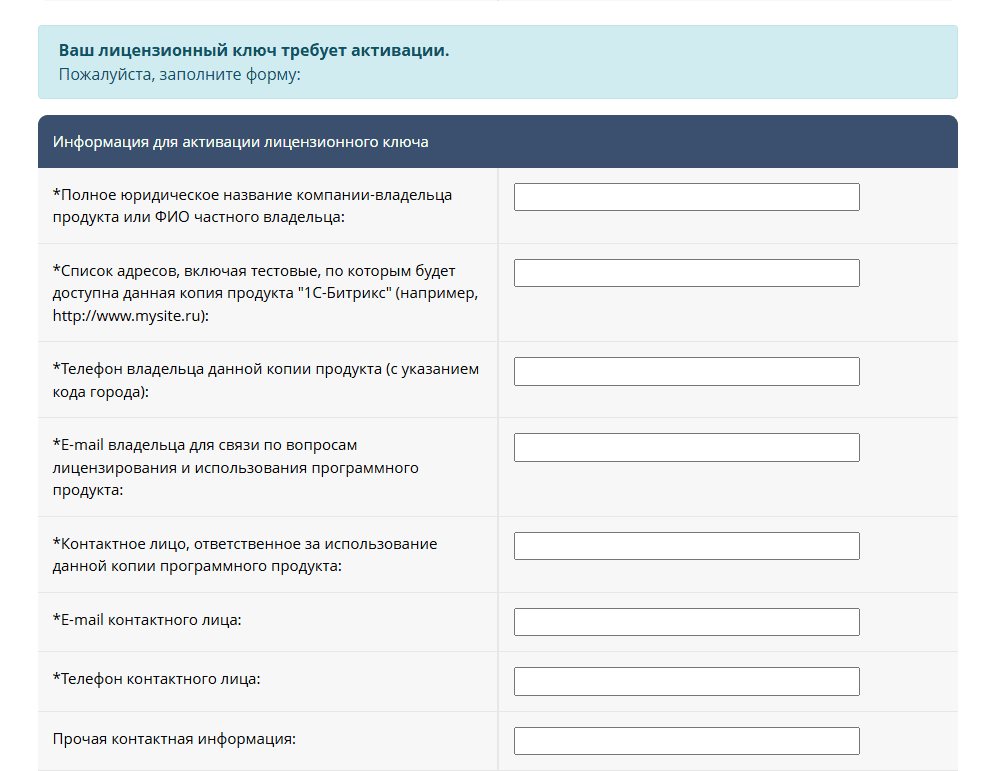The image size is (984, 771).
Task: Click the 'Прочая контактная информация' label
Action: [175, 739]
